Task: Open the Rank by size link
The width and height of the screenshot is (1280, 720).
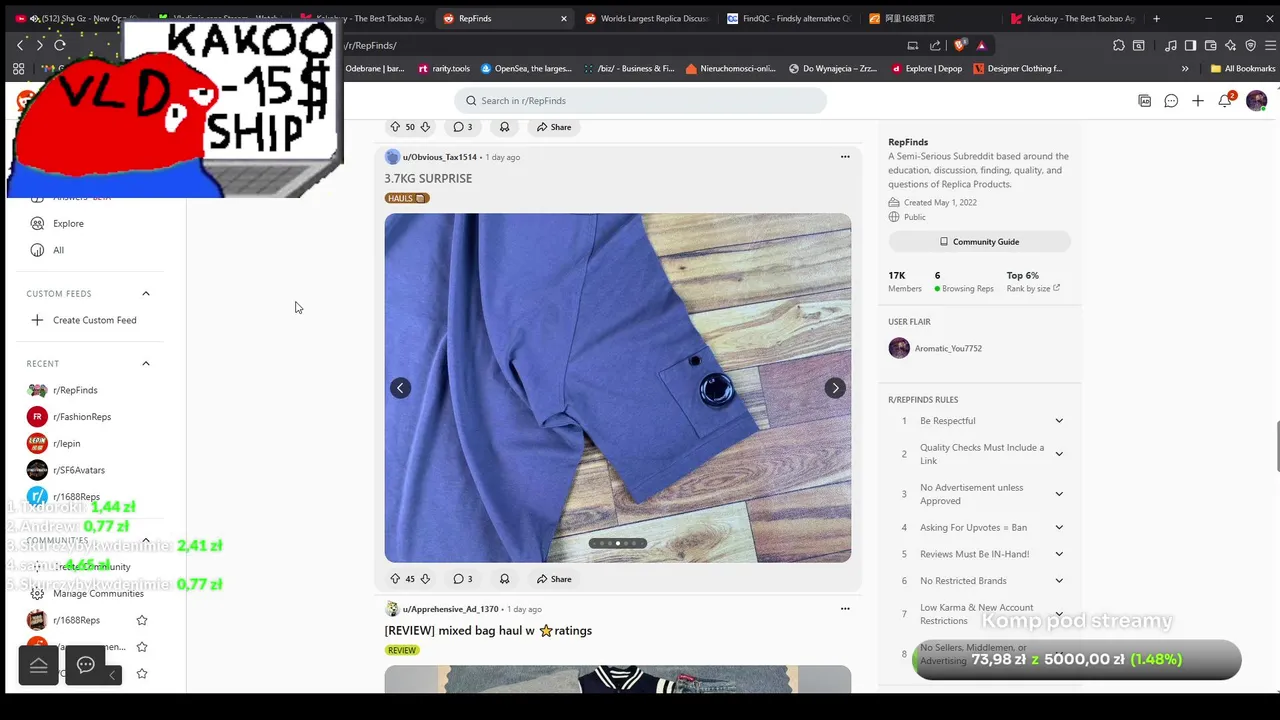Action: tap(1033, 289)
